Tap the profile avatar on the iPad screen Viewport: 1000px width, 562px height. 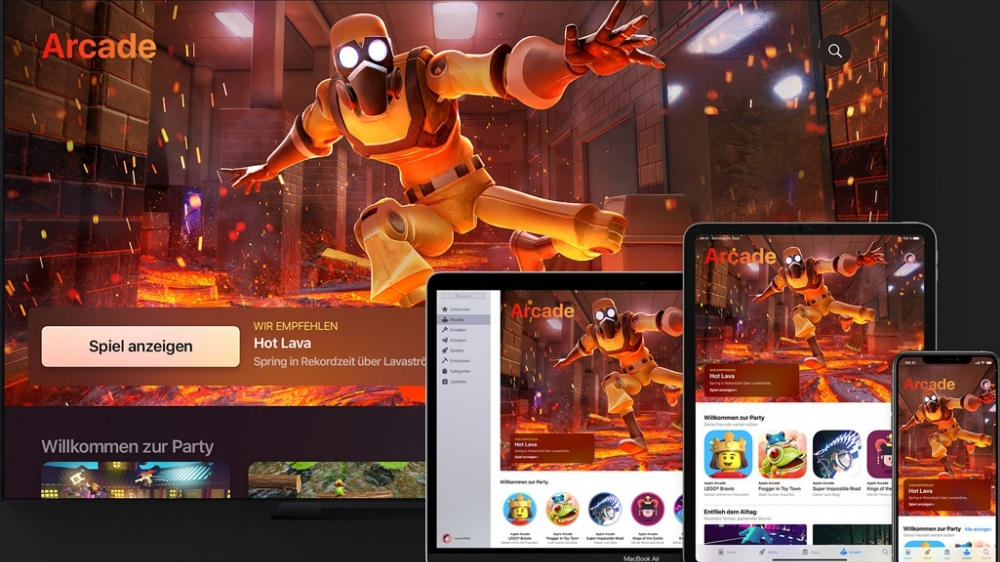click(909, 258)
